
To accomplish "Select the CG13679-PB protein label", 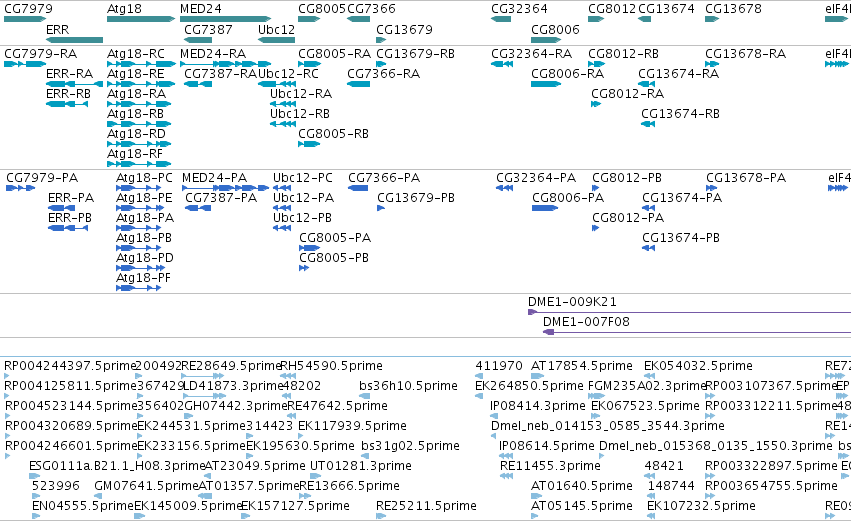I will tap(416, 198).
